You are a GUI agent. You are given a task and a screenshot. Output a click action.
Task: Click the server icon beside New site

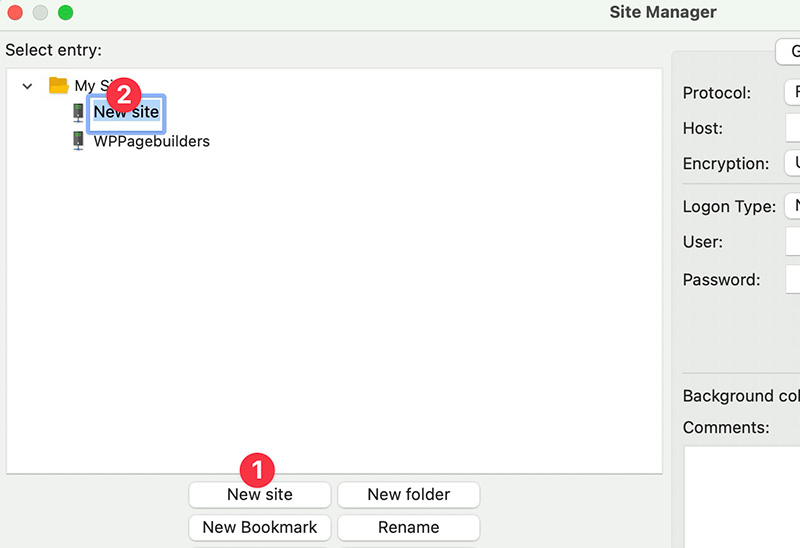[x=78, y=112]
